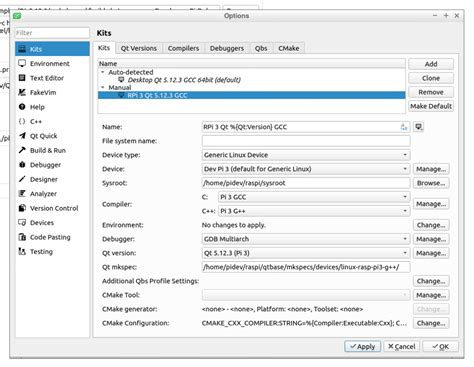Switch to the CMake tab
The width and height of the screenshot is (474, 367).
(289, 48)
